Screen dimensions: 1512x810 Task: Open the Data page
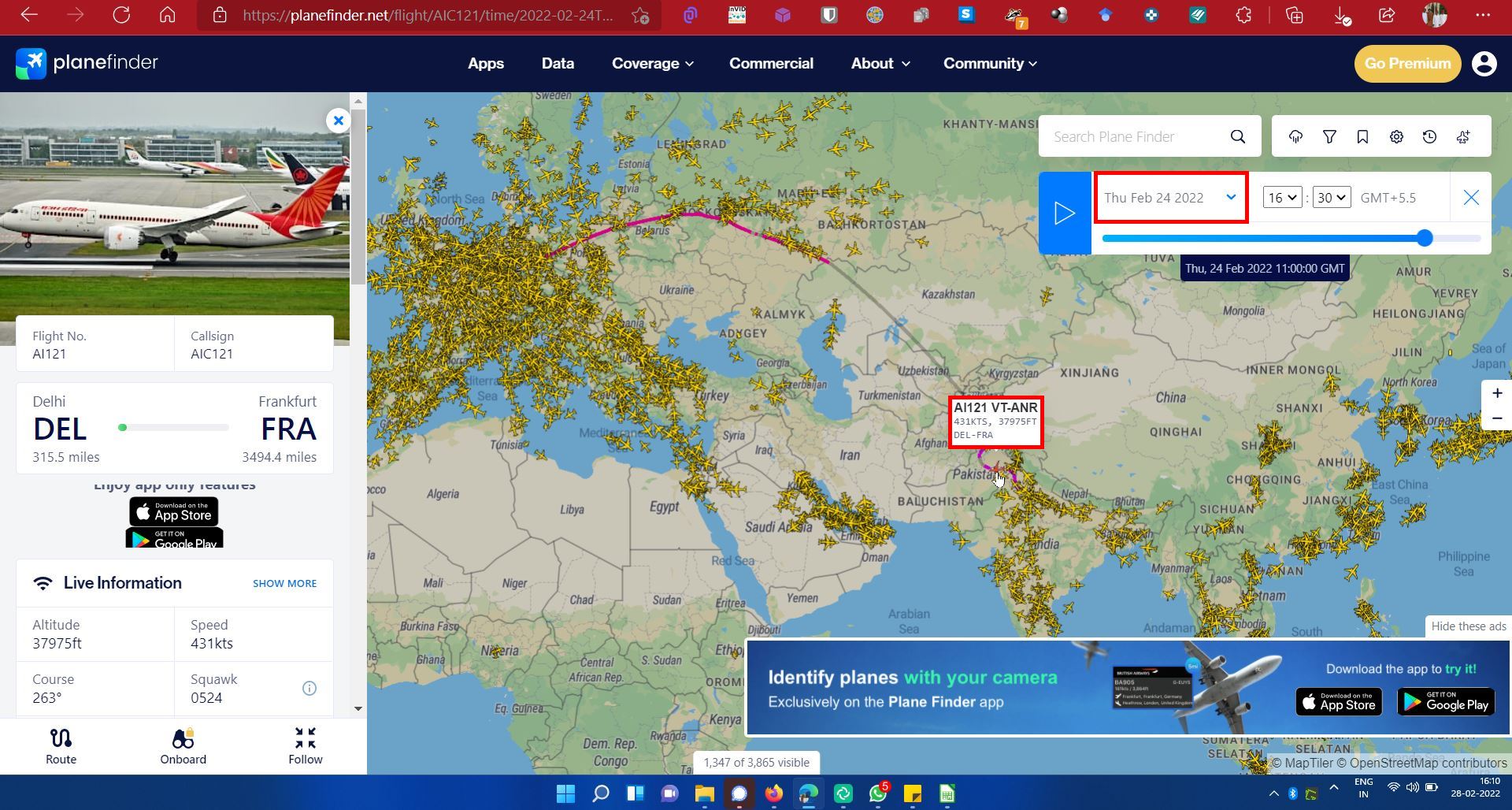(x=558, y=64)
